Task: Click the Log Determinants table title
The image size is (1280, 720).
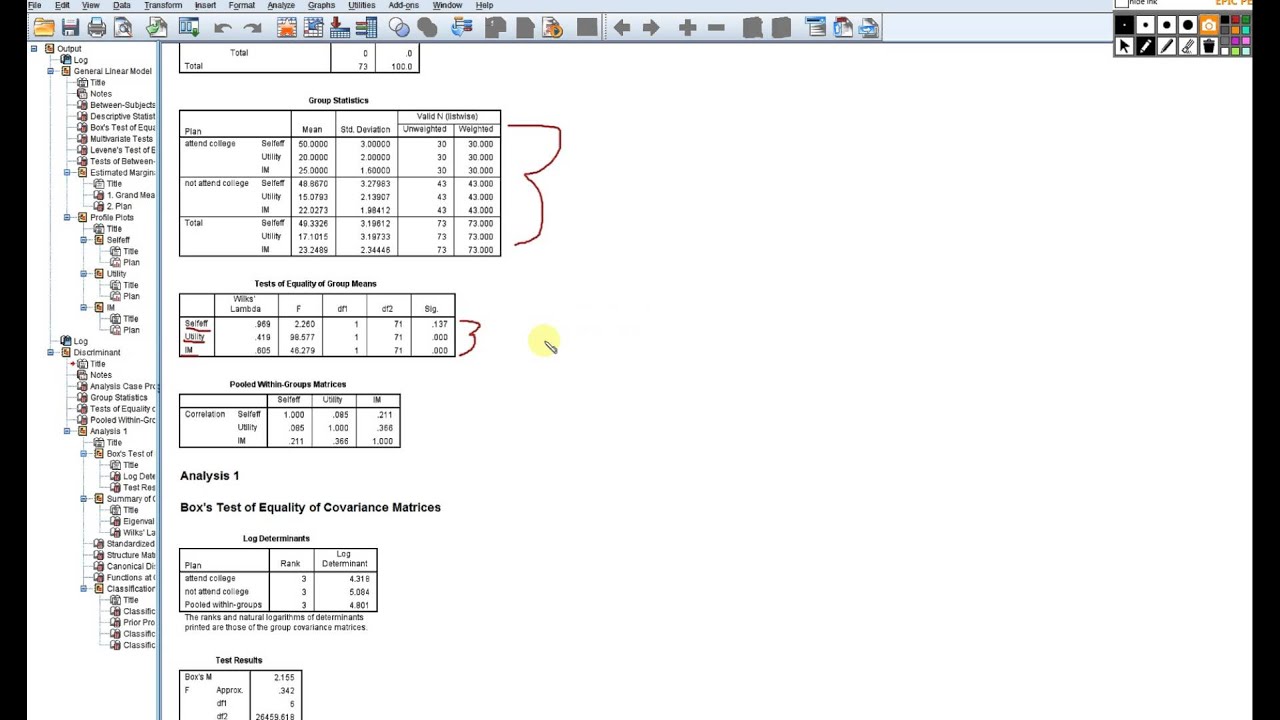Action: [276, 538]
